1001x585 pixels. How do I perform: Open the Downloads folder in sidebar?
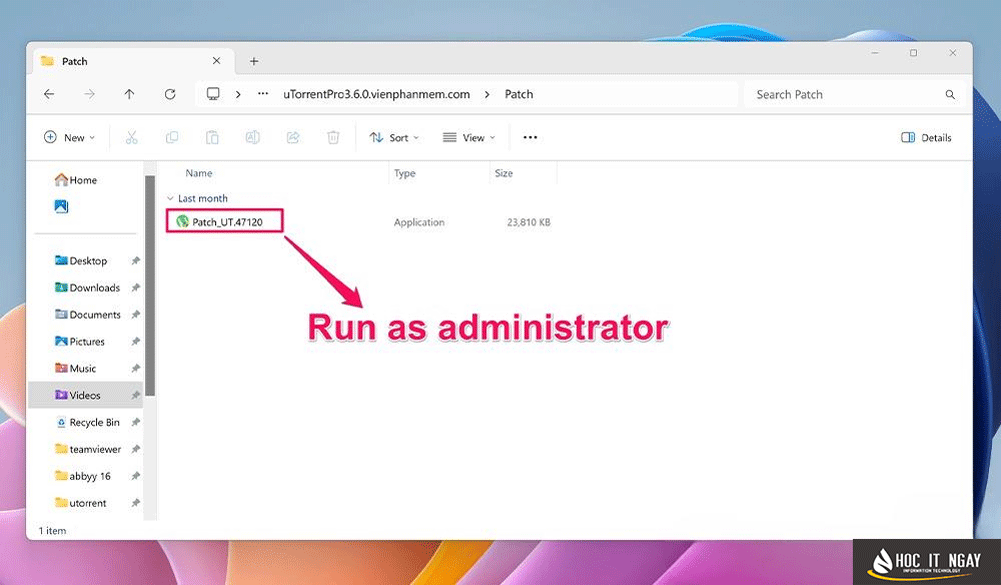point(87,287)
